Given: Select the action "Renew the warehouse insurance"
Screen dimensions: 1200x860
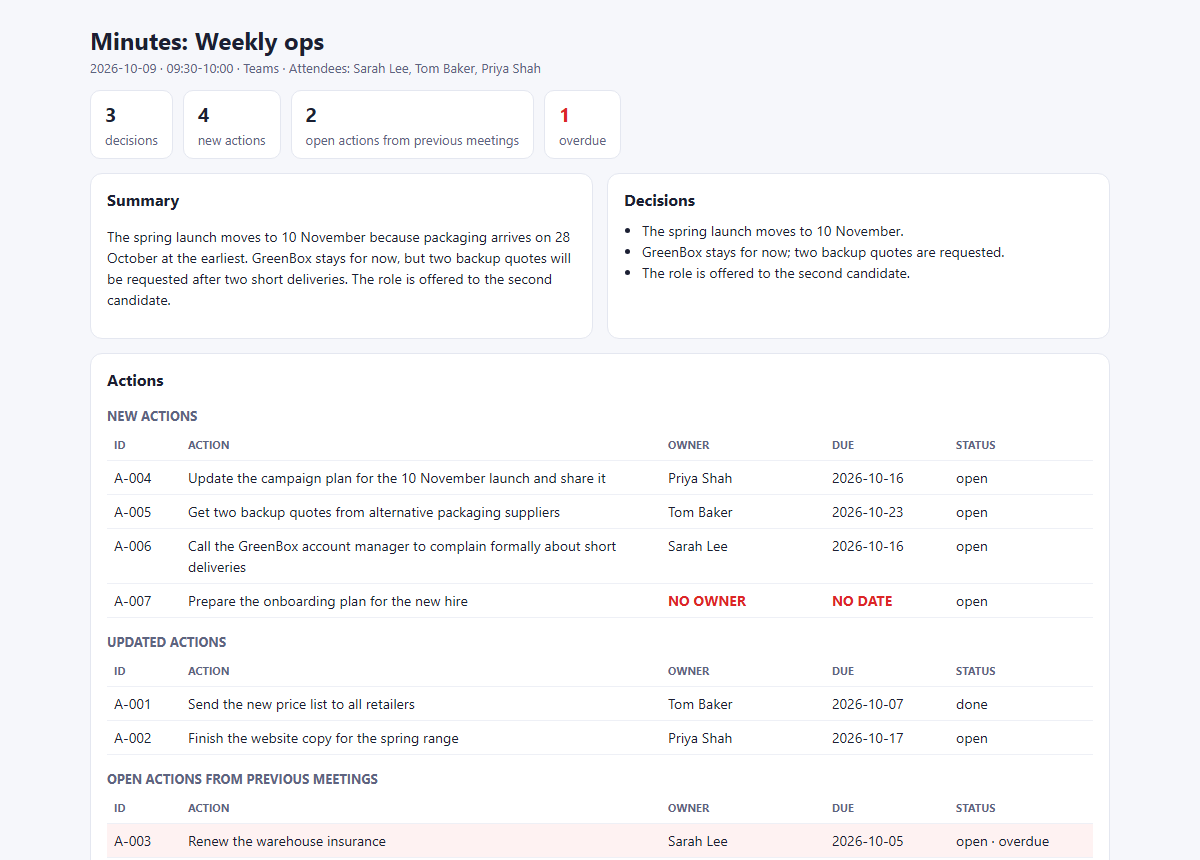Looking at the screenshot, I should tap(287, 841).
